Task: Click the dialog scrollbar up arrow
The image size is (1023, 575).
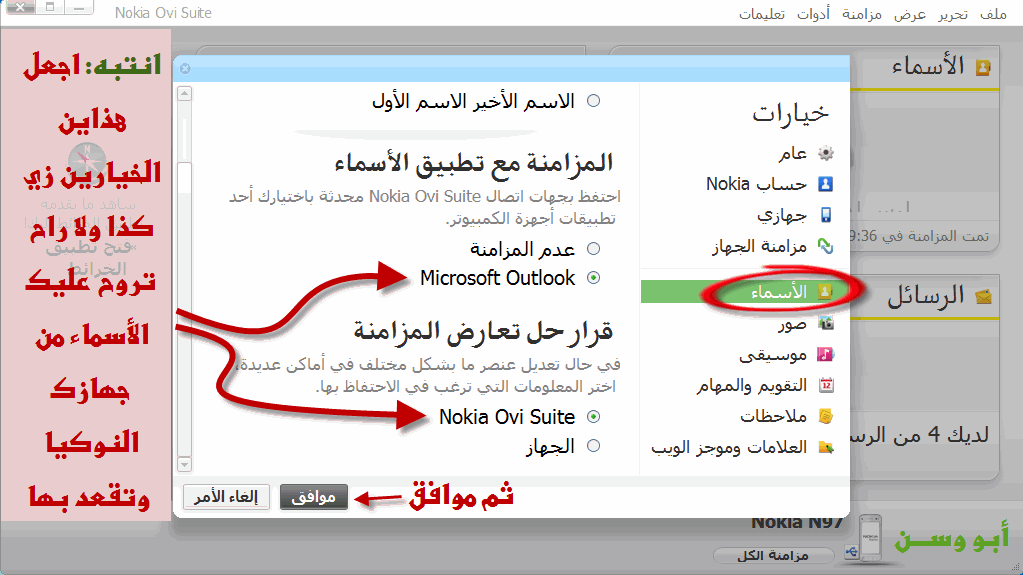Action: pyautogui.click(x=185, y=94)
